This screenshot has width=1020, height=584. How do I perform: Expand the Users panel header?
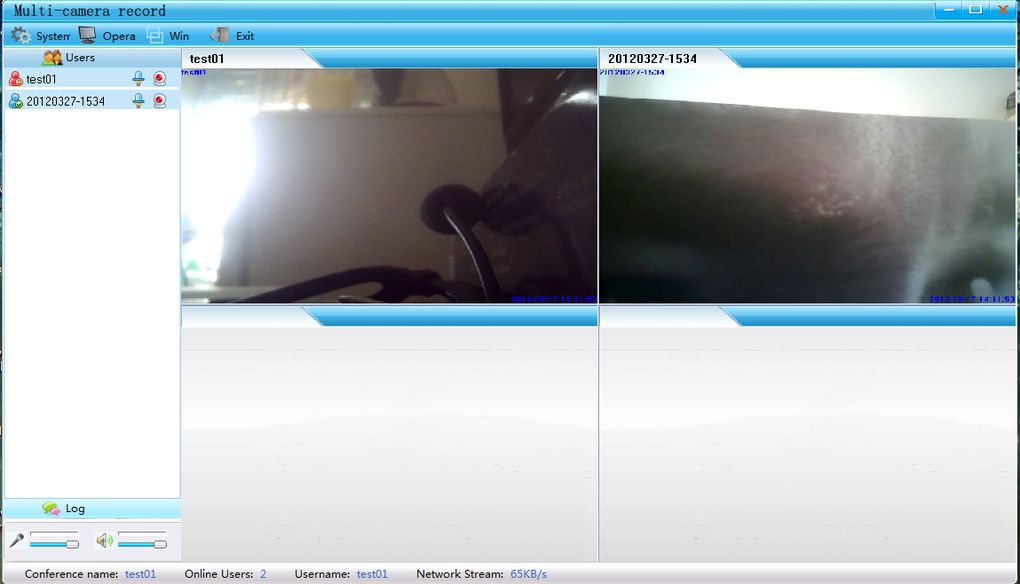tap(68, 58)
